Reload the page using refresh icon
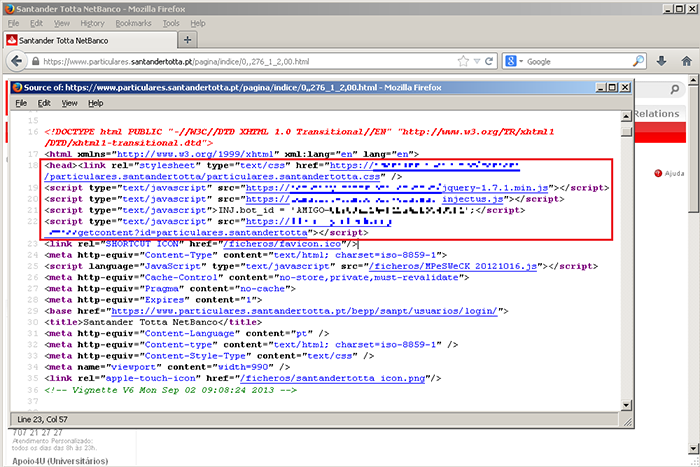The image size is (700, 467). coord(489,61)
